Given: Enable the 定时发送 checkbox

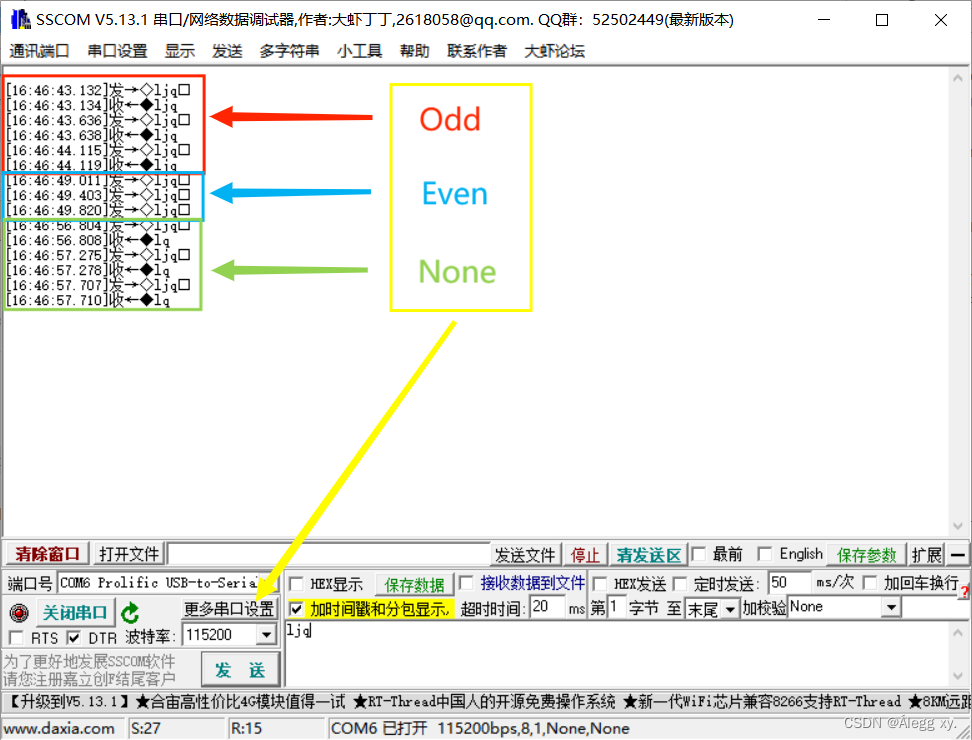Looking at the screenshot, I should click(x=681, y=584).
